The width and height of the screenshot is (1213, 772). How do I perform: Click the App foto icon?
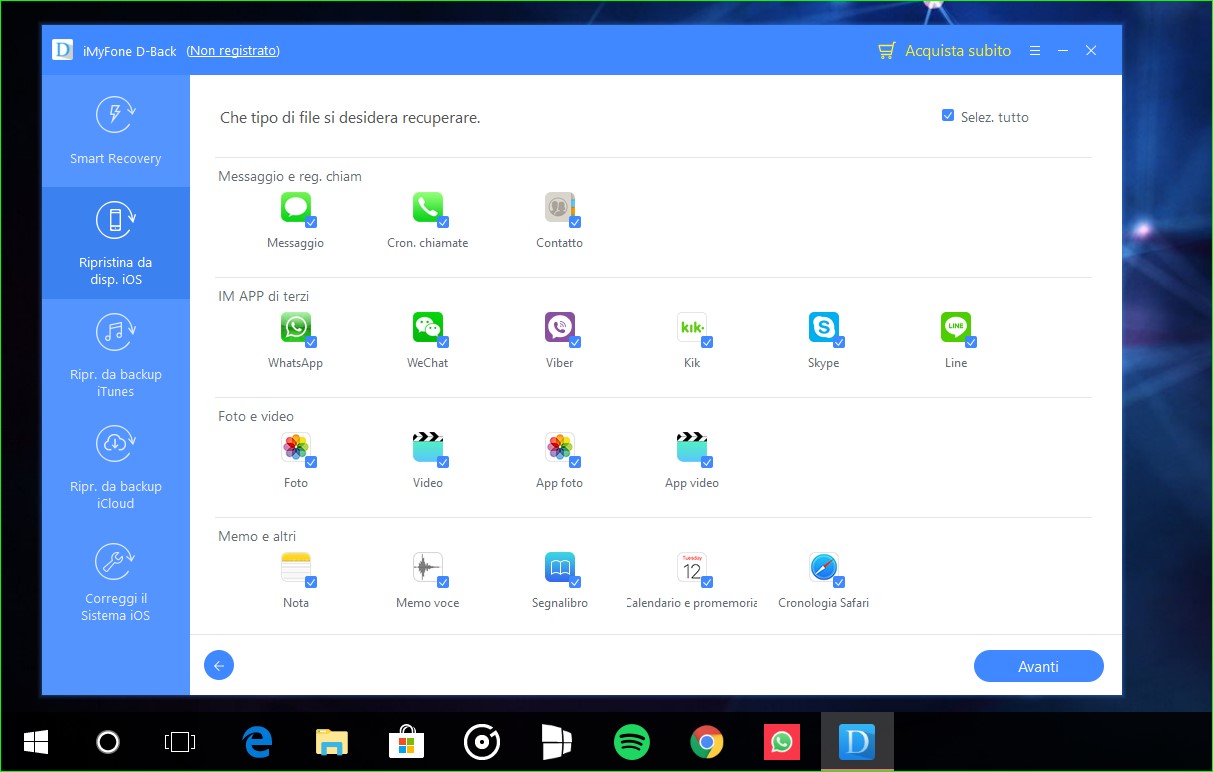pyautogui.click(x=559, y=448)
